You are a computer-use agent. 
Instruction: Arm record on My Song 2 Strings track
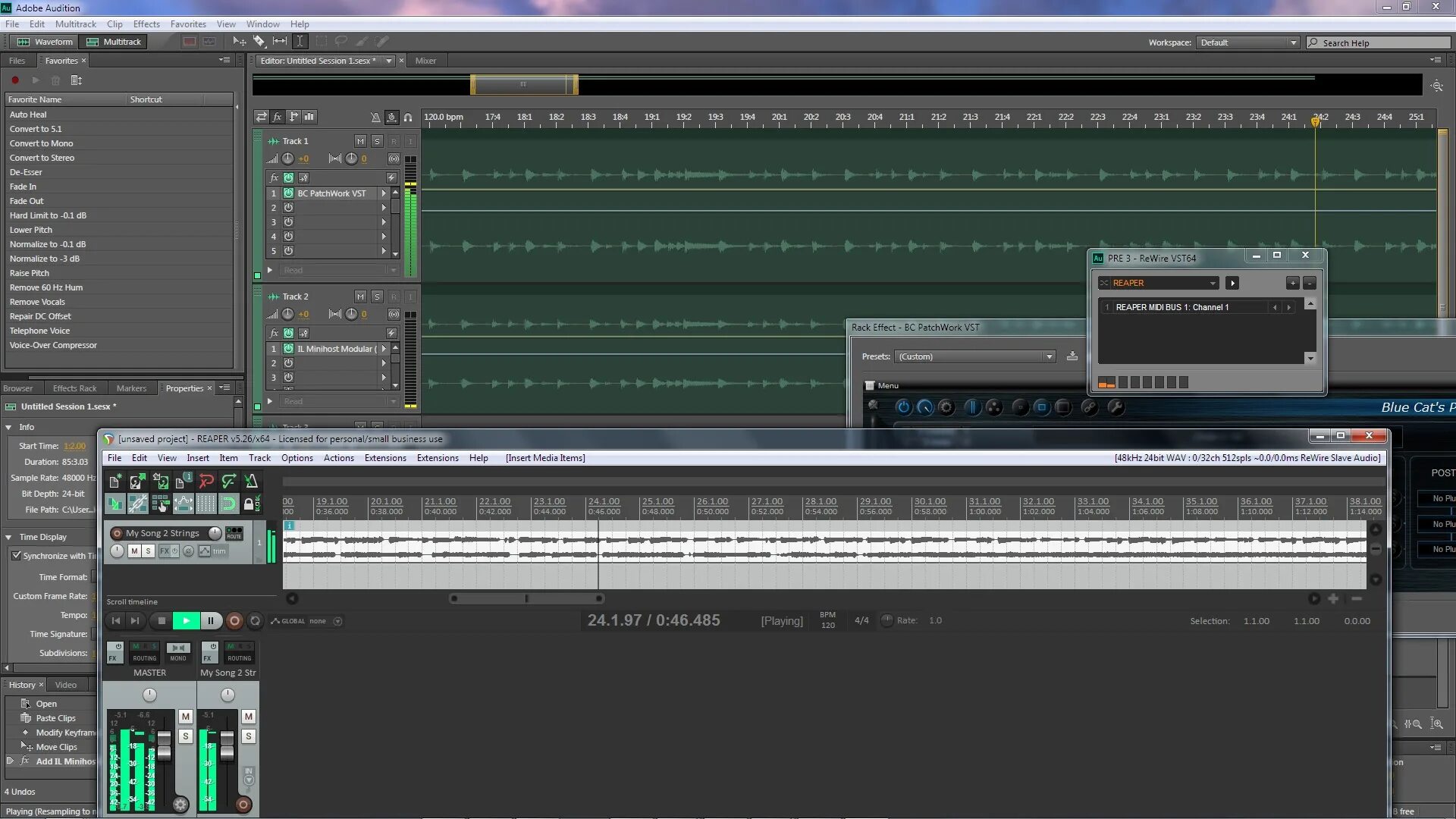click(117, 533)
